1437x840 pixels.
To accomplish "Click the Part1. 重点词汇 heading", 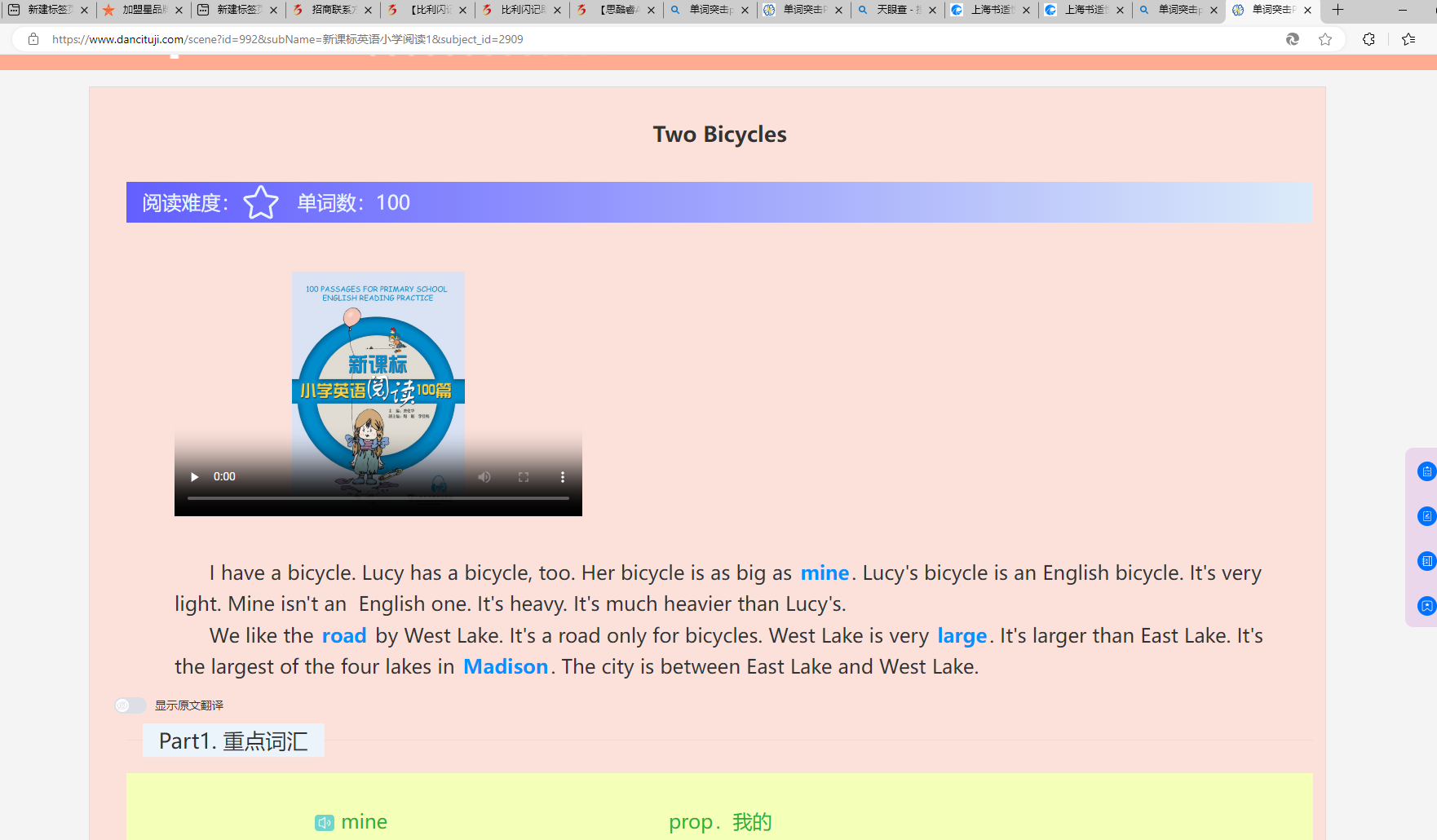I will point(233,741).
